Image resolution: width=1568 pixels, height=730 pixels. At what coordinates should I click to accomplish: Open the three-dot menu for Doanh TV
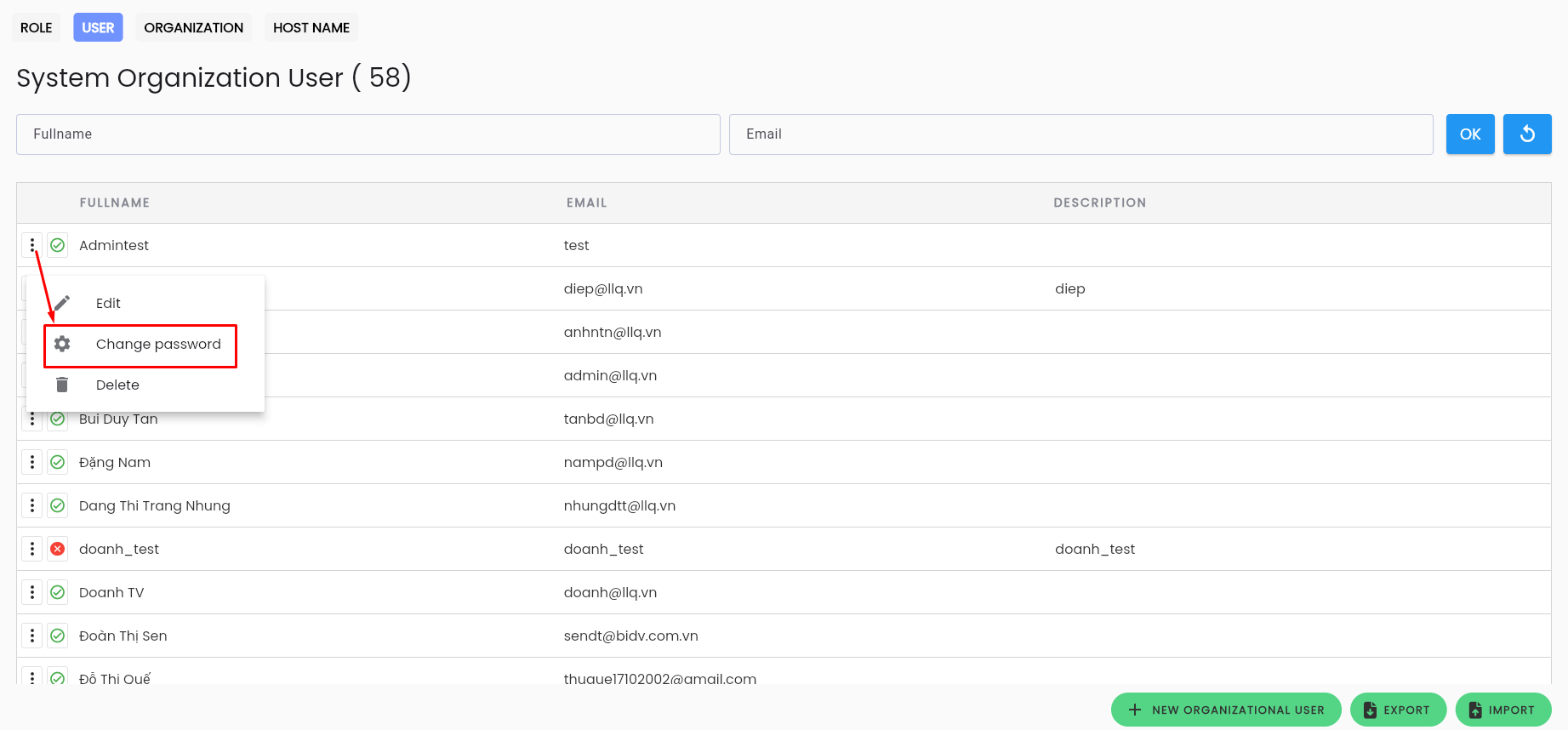[32, 592]
